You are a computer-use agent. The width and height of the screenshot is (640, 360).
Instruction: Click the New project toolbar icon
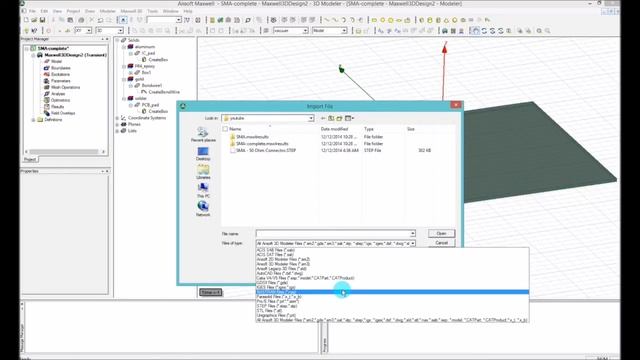point(26,20)
